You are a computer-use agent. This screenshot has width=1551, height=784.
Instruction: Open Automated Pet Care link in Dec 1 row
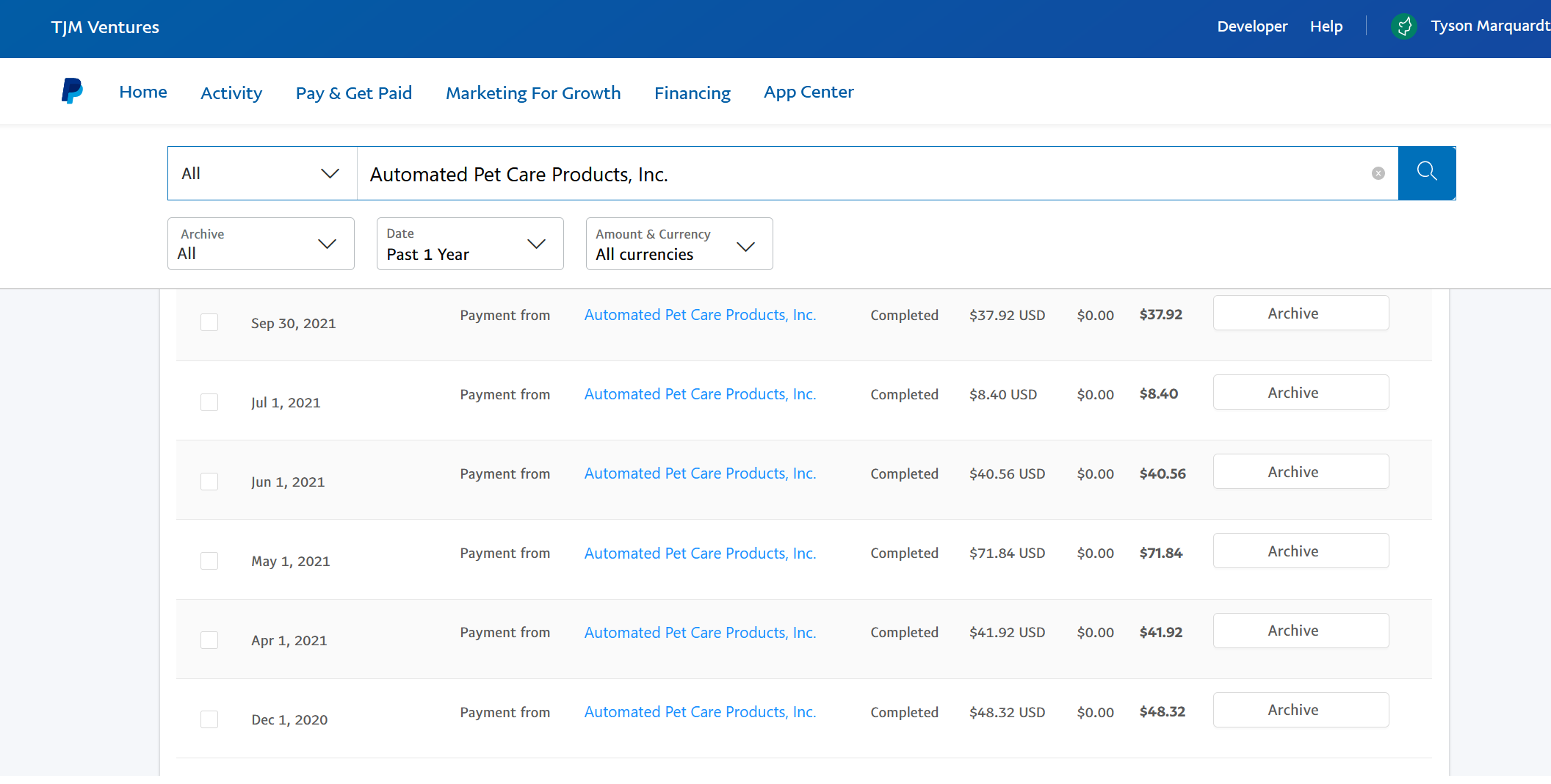point(700,712)
